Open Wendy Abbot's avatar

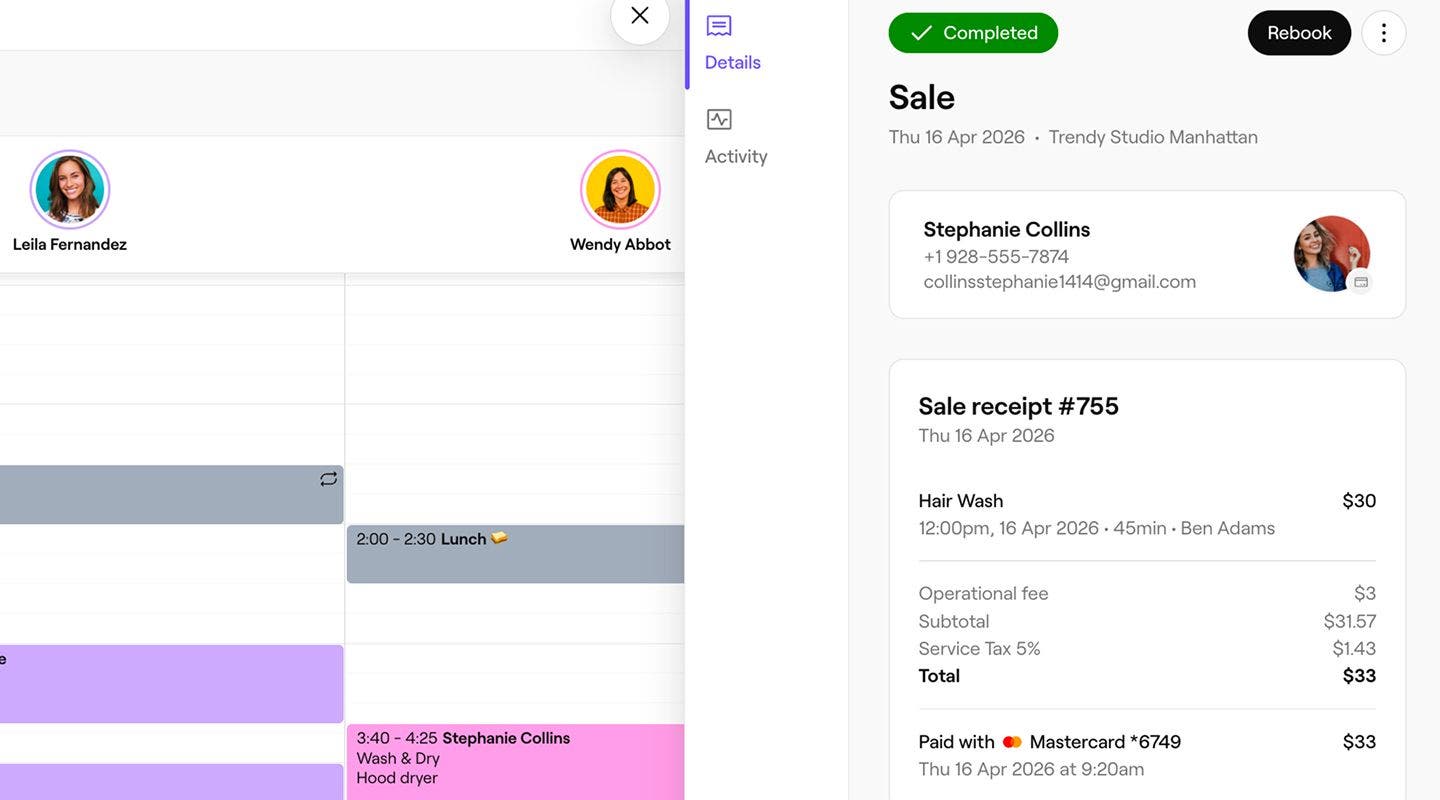(x=620, y=190)
